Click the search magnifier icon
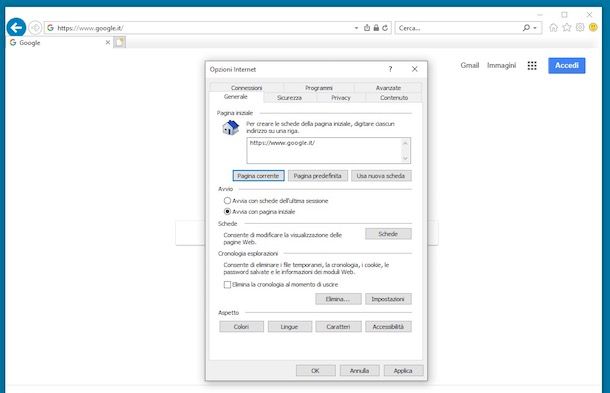Viewport: 610px width, 393px height. click(x=526, y=28)
